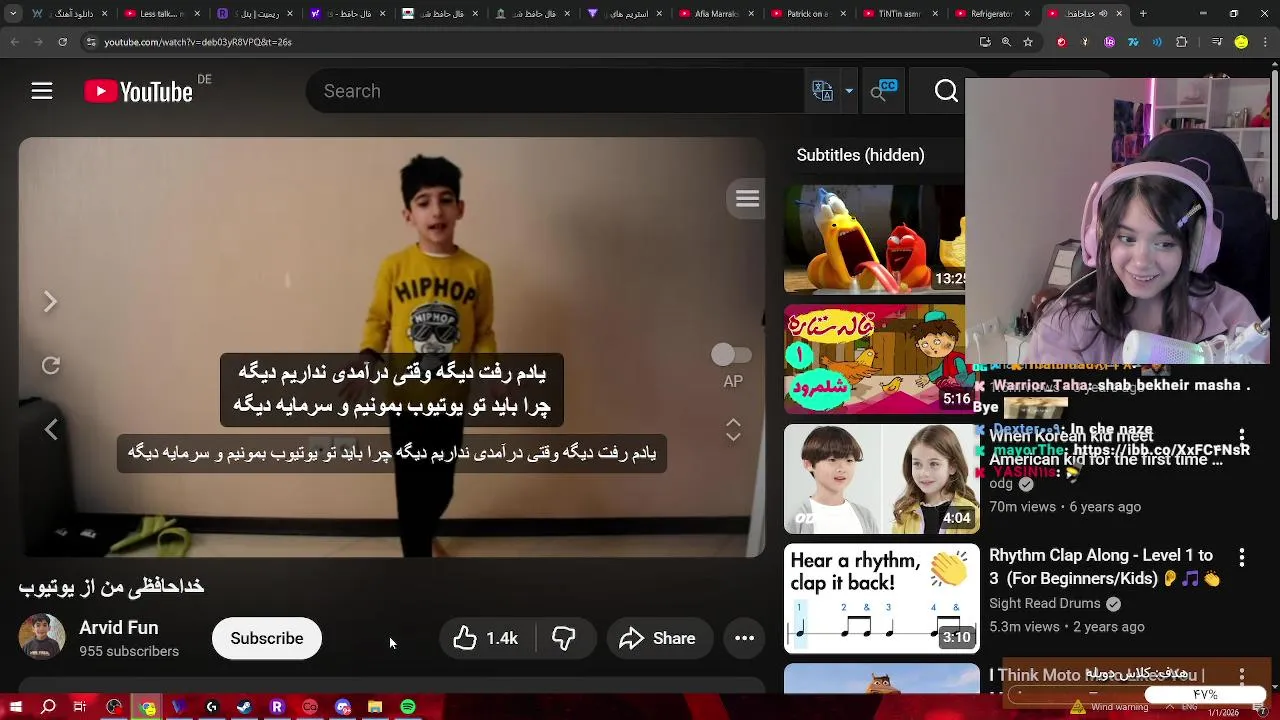
Task: Open File Explorer from taskbar
Action: pos(375,707)
